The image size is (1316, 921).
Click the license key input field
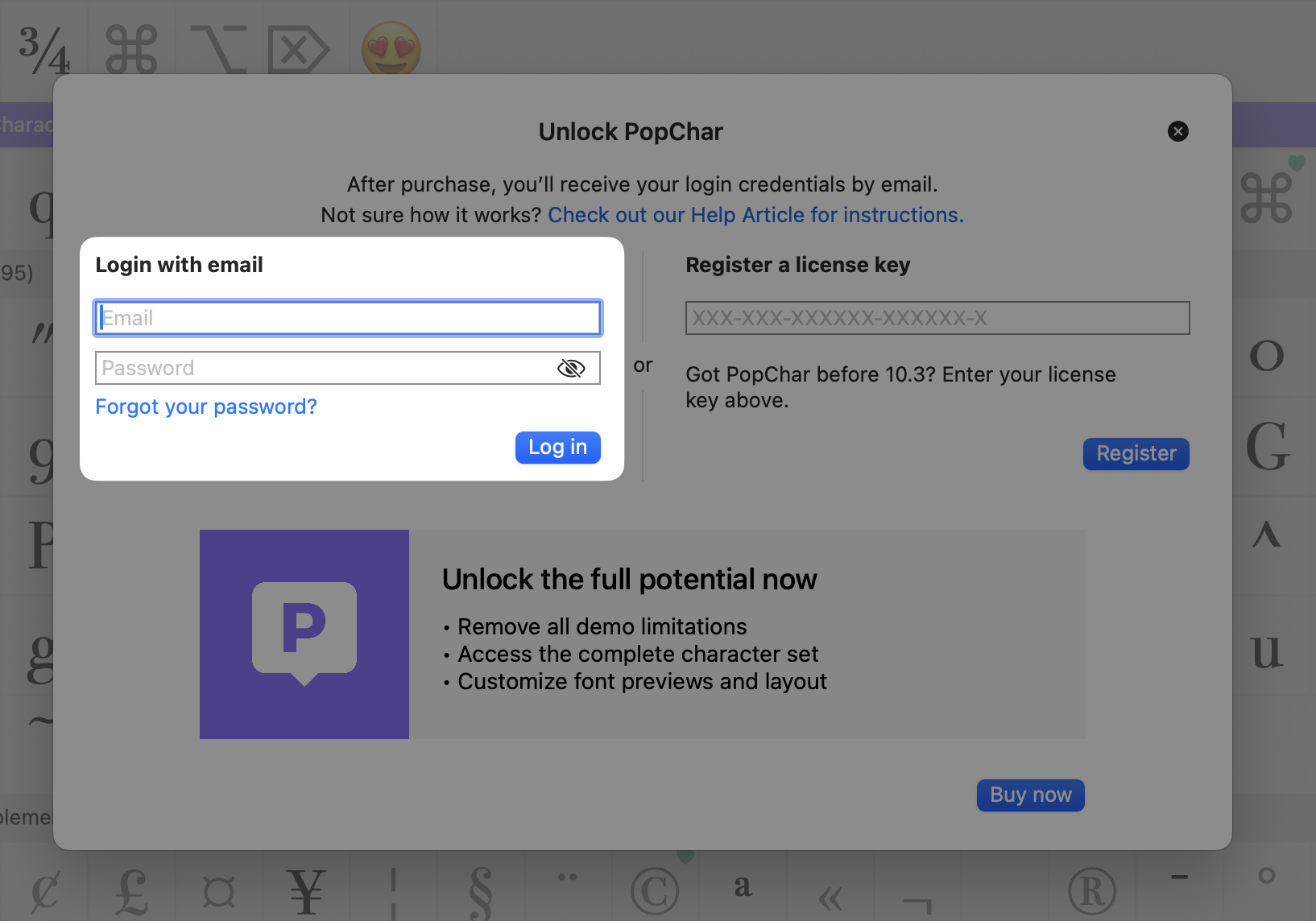pyautogui.click(x=937, y=318)
